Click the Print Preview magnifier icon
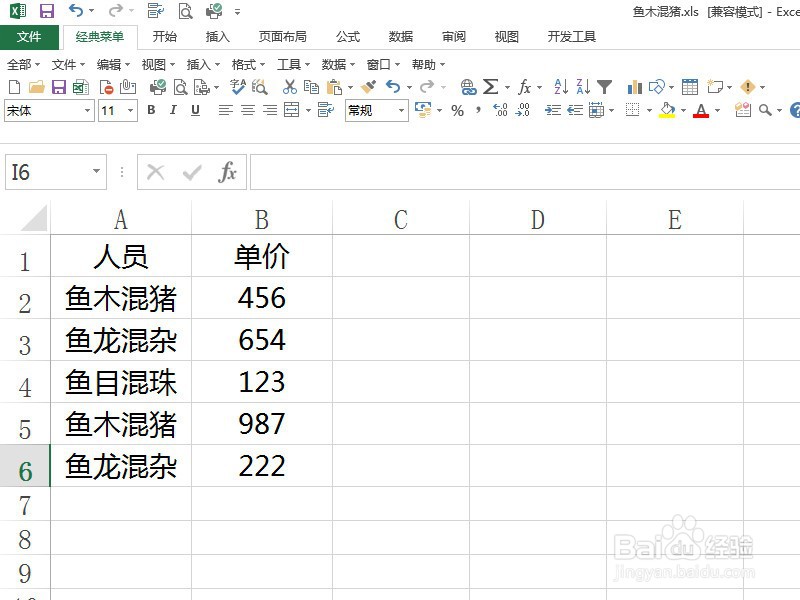This screenshot has height=600, width=800. (180, 87)
